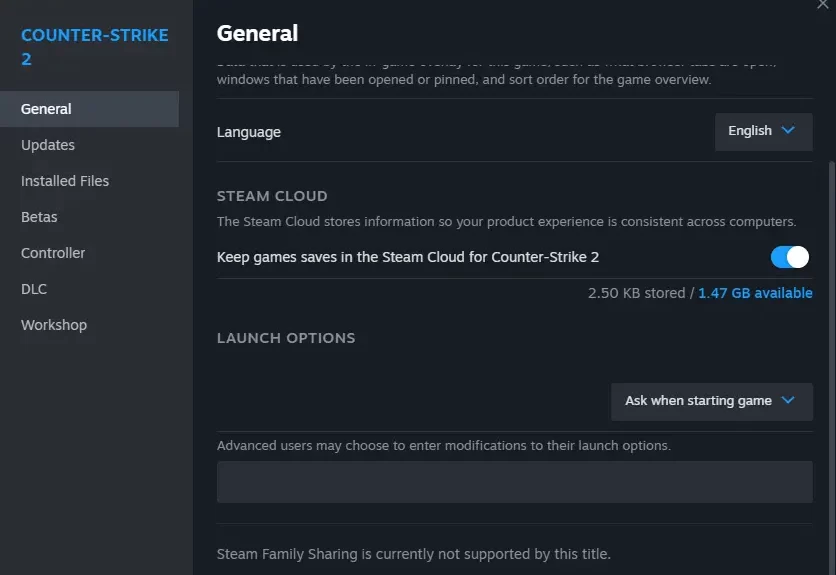Click the 2.50 KB stored text

tap(637, 293)
